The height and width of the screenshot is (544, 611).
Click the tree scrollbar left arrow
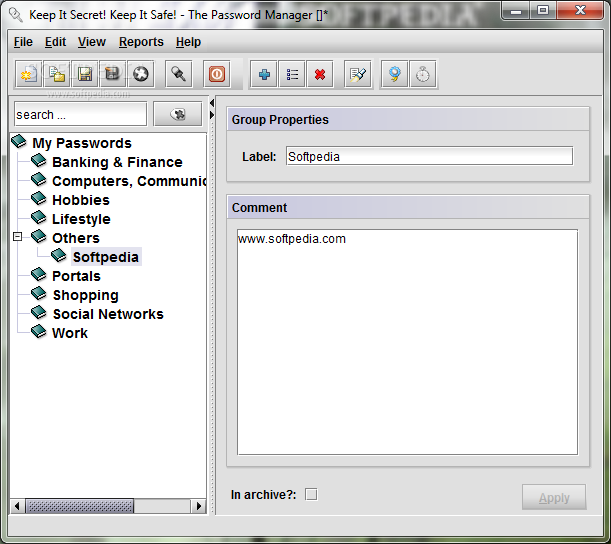17,506
